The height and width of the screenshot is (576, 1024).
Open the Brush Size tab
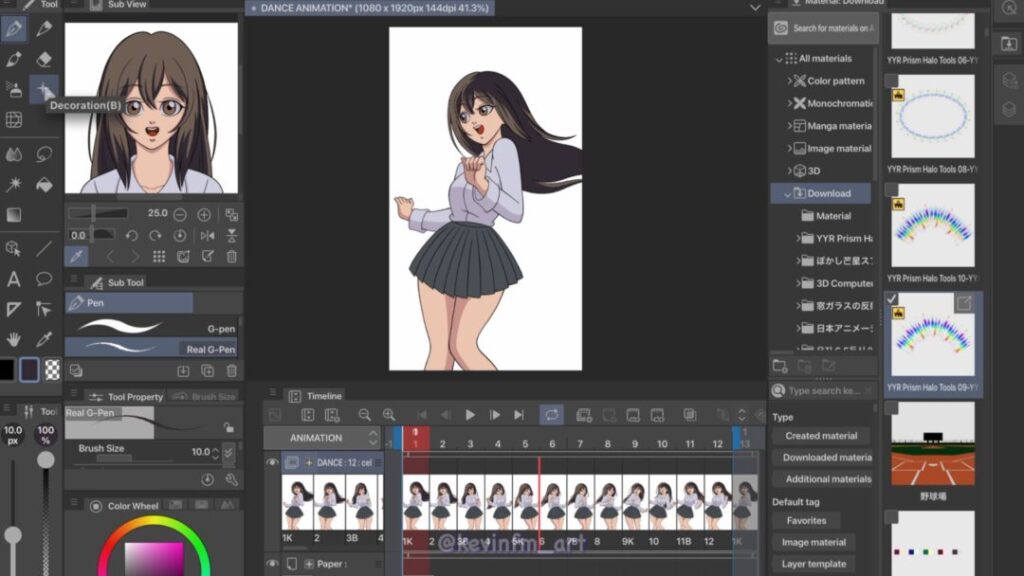204,396
